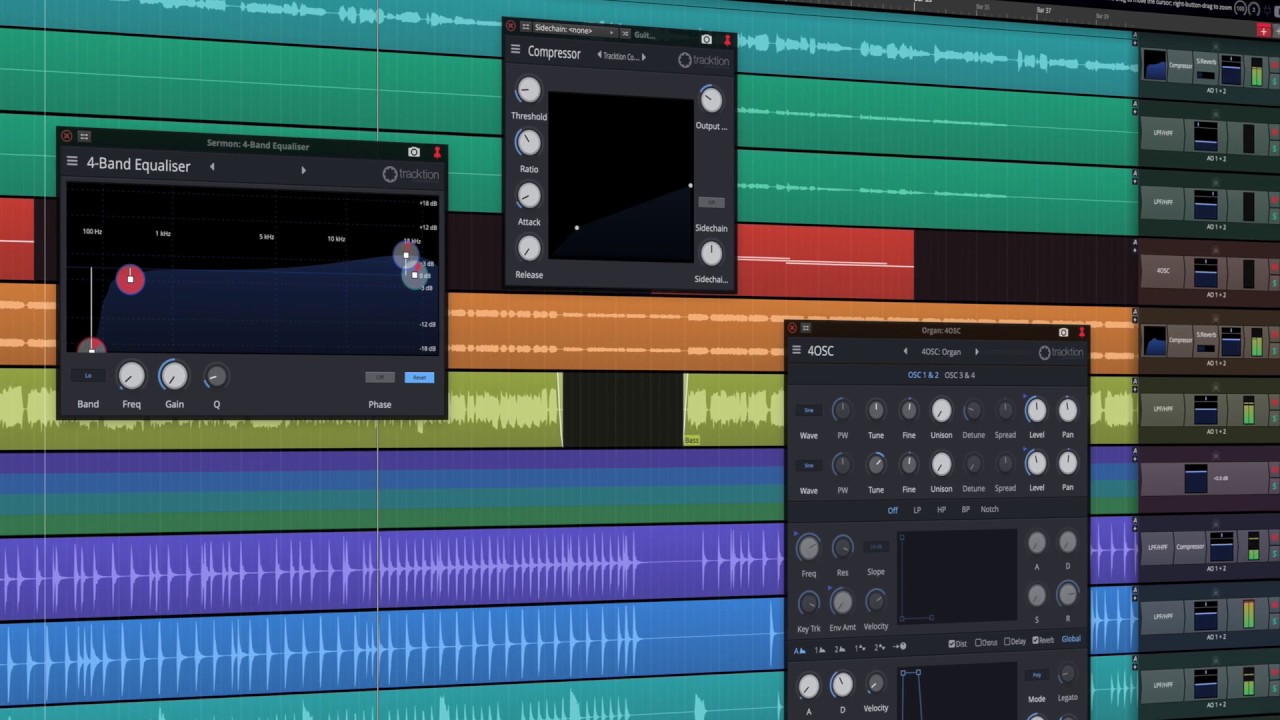The width and height of the screenshot is (1280, 720).
Task: Pin the Compressor window with the red pin
Action: pos(727,40)
